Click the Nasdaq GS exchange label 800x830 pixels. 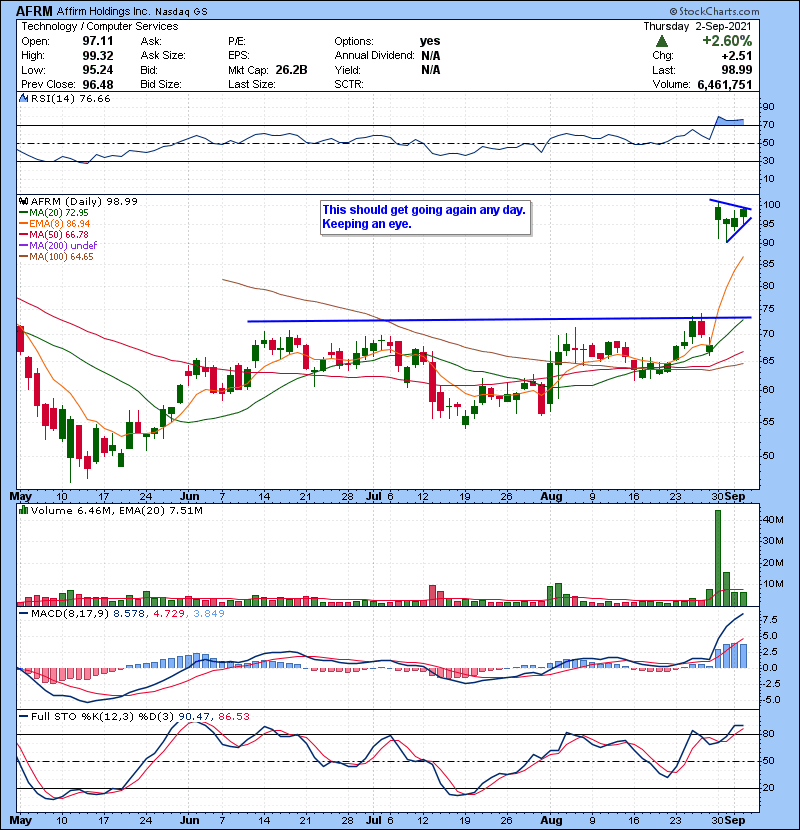point(181,11)
